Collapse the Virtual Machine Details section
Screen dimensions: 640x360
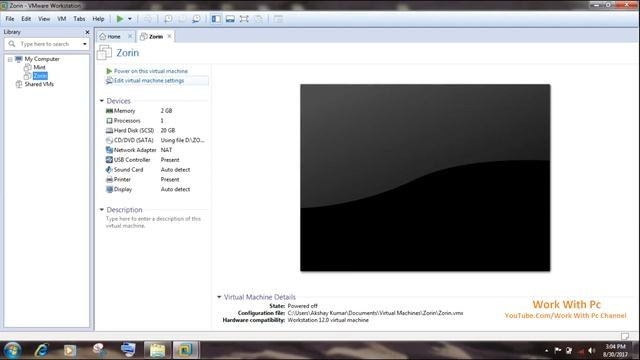point(219,297)
